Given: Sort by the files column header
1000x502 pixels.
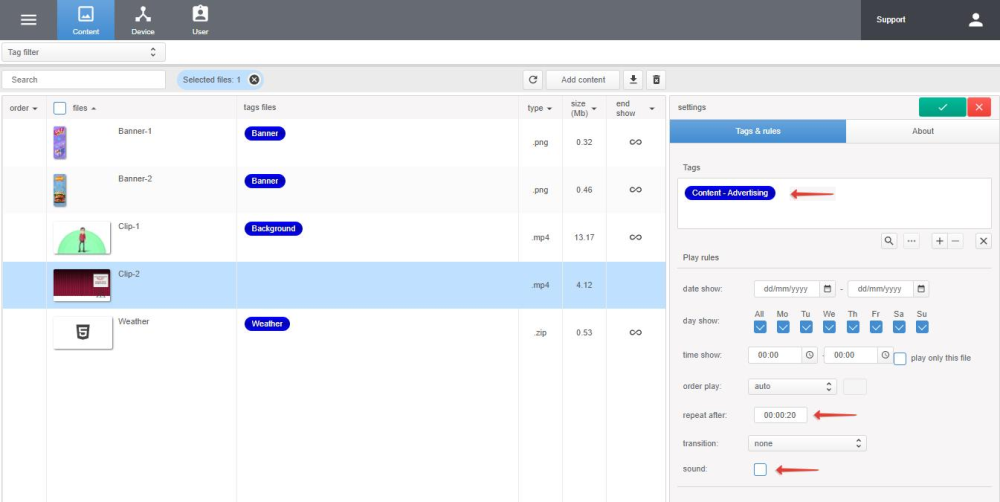Looking at the screenshot, I should [84, 108].
